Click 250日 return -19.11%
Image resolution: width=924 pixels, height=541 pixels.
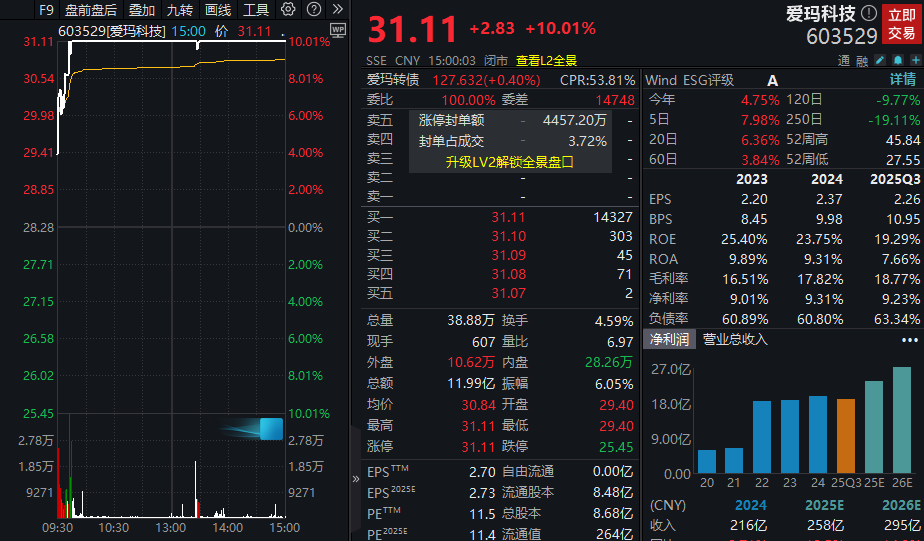click(x=894, y=120)
